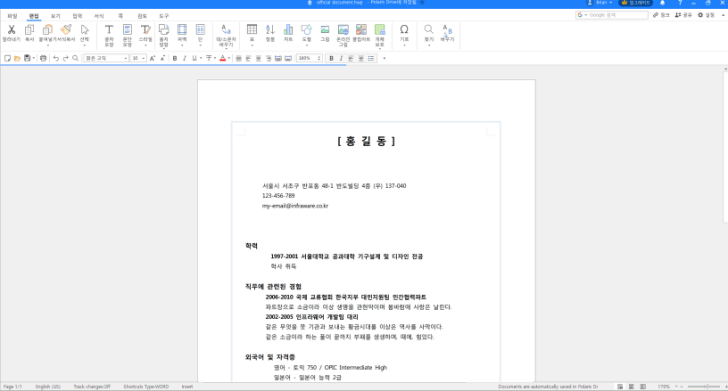Click the Copy icon in ribbon
Viewport: 728px width, 391px height.
29,33
